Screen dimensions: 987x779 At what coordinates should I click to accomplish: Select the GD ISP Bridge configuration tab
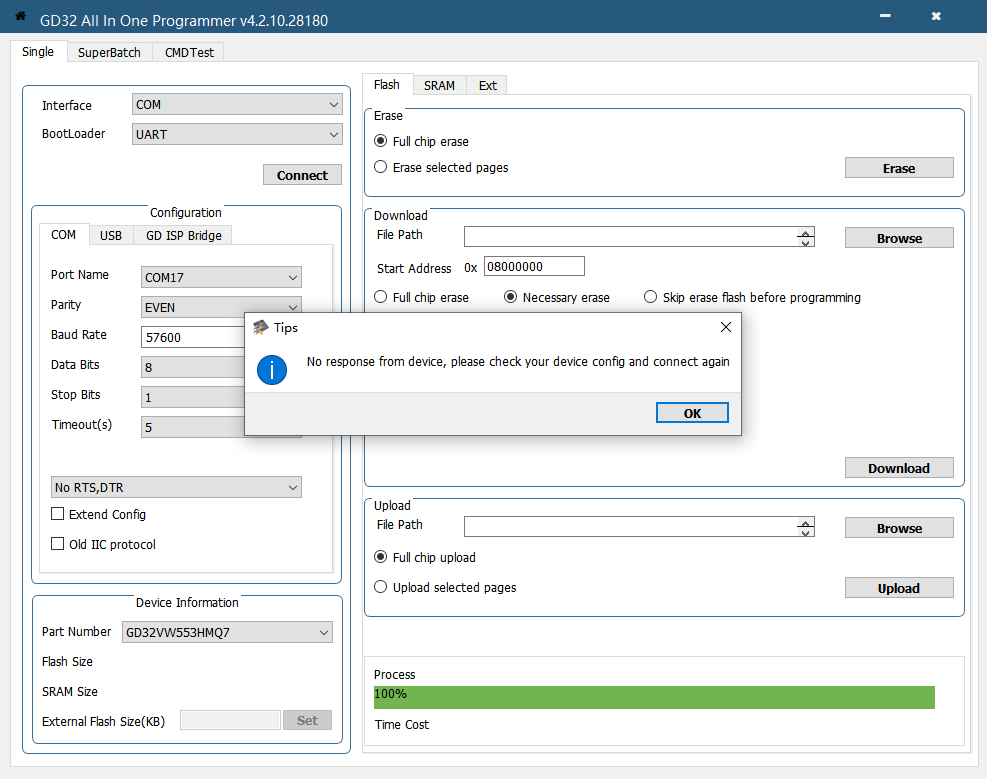pos(184,235)
